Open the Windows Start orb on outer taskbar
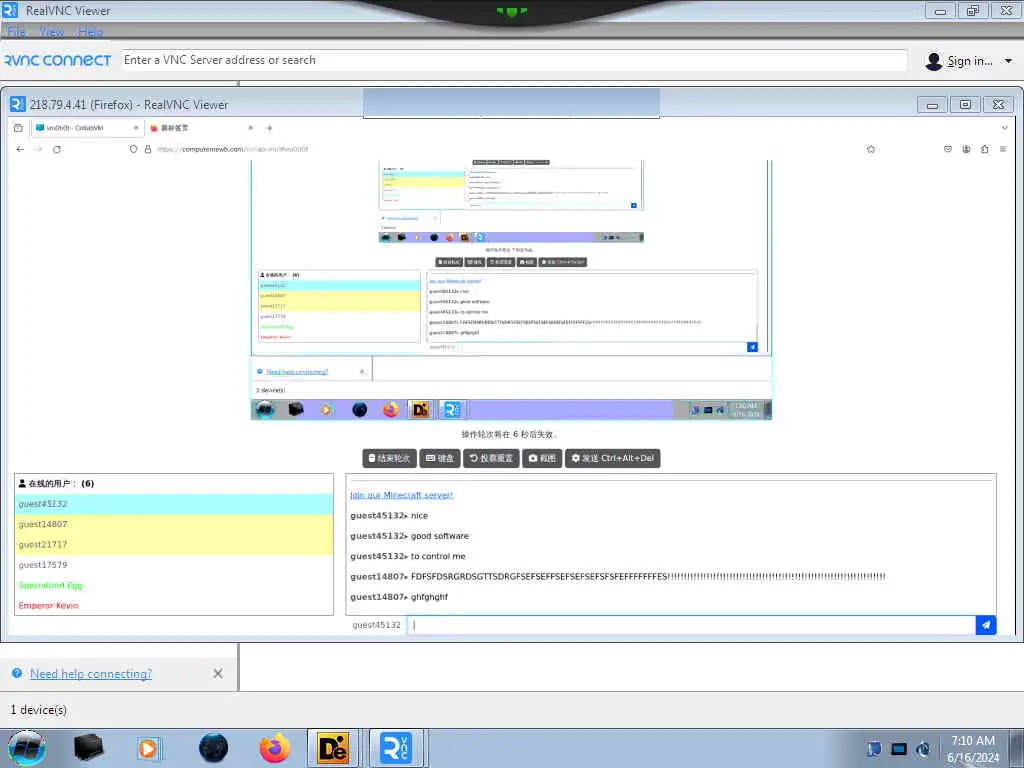The image size is (1024, 768). pos(27,748)
